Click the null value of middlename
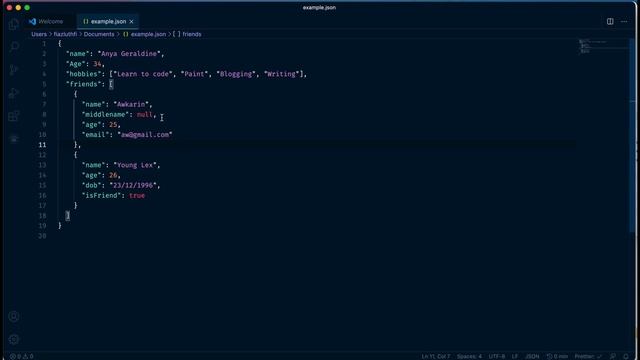 pos(144,115)
